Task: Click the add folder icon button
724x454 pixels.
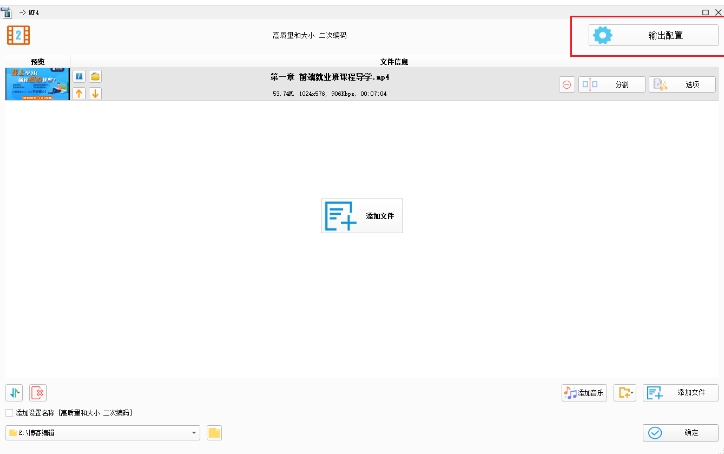Action: pos(625,393)
